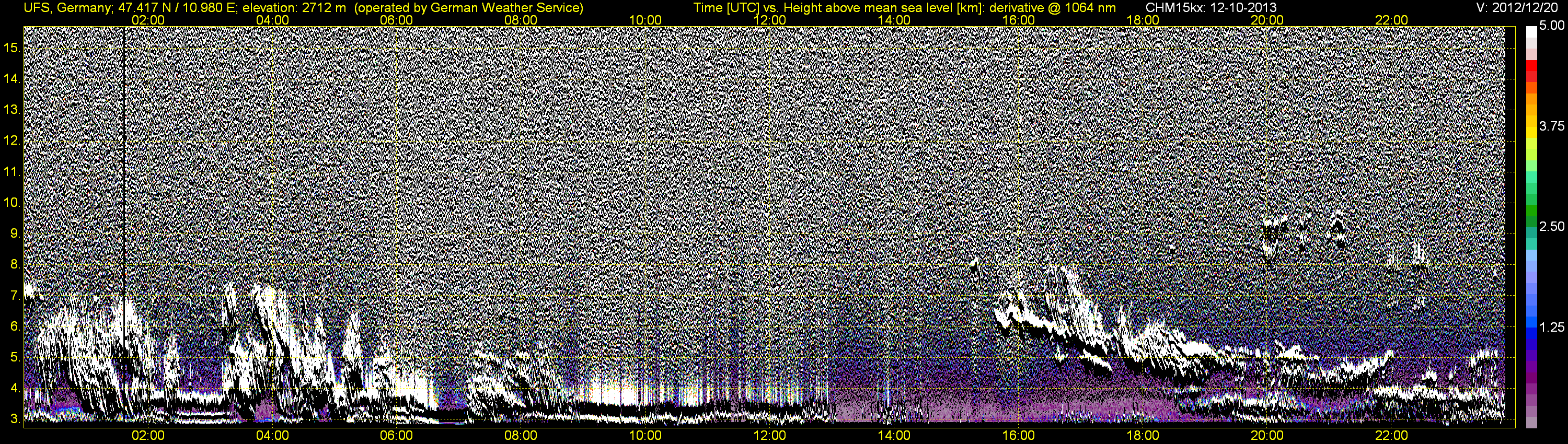Click the 14:00 label on the upper time axis
Screen dimensions: 1568x444
coord(894,20)
